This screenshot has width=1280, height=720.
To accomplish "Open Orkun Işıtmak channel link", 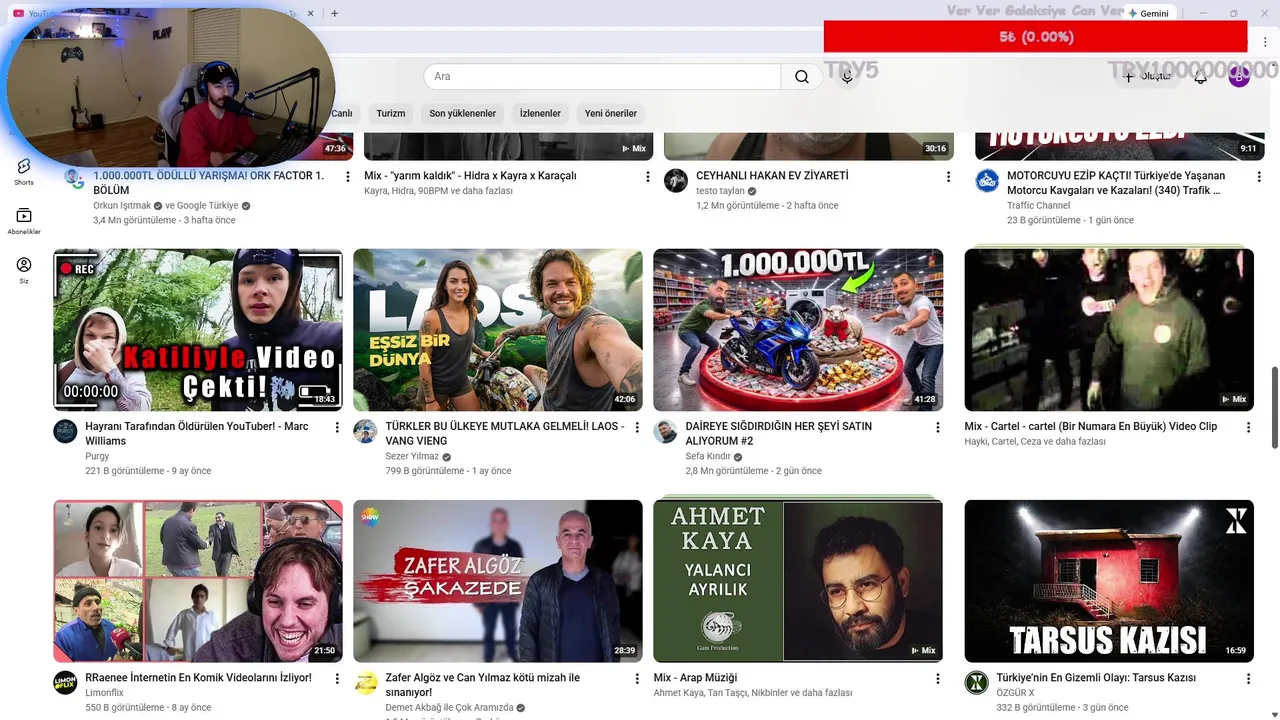I will click(122, 205).
